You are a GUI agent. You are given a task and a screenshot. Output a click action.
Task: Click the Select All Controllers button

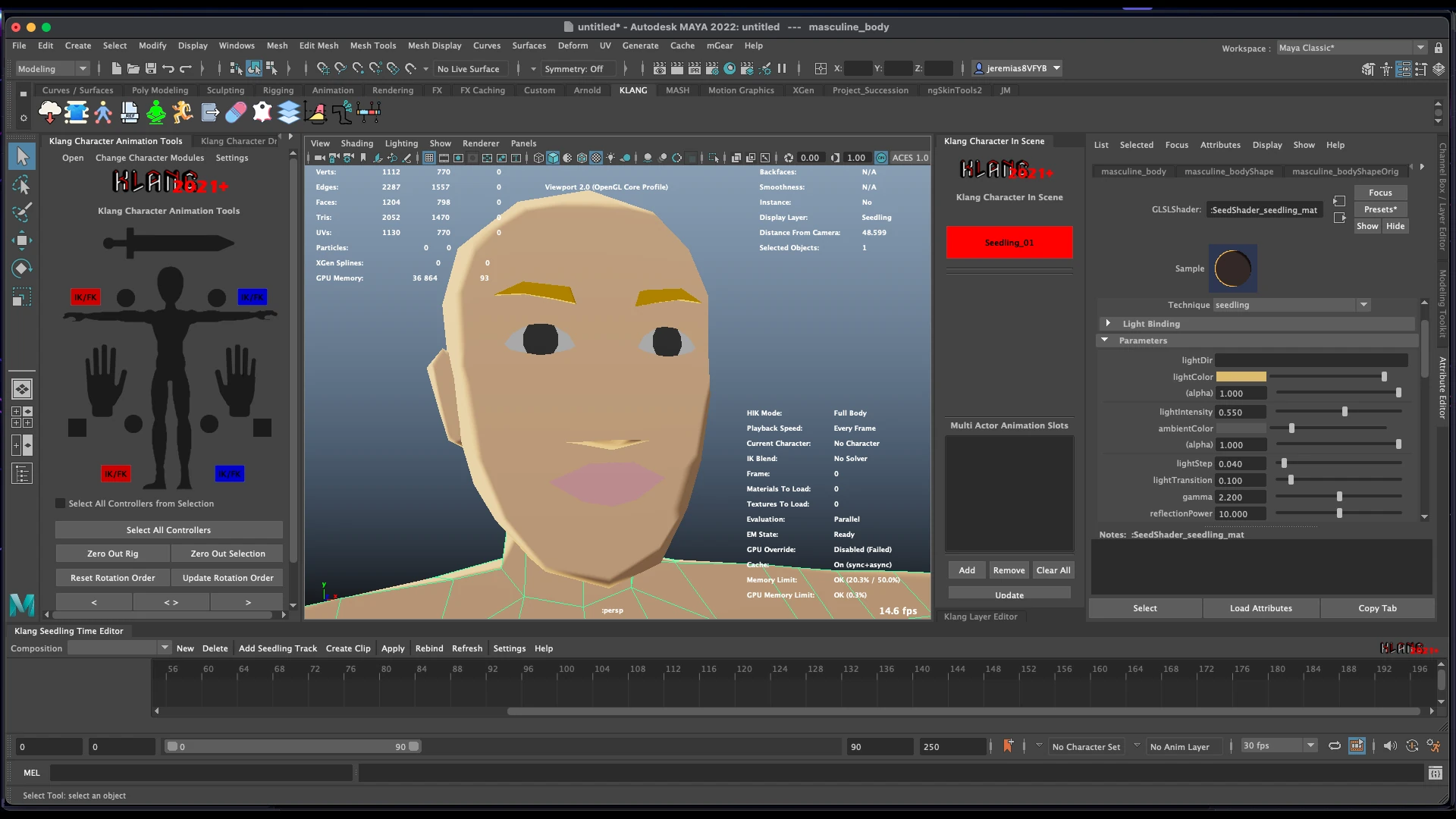click(168, 530)
